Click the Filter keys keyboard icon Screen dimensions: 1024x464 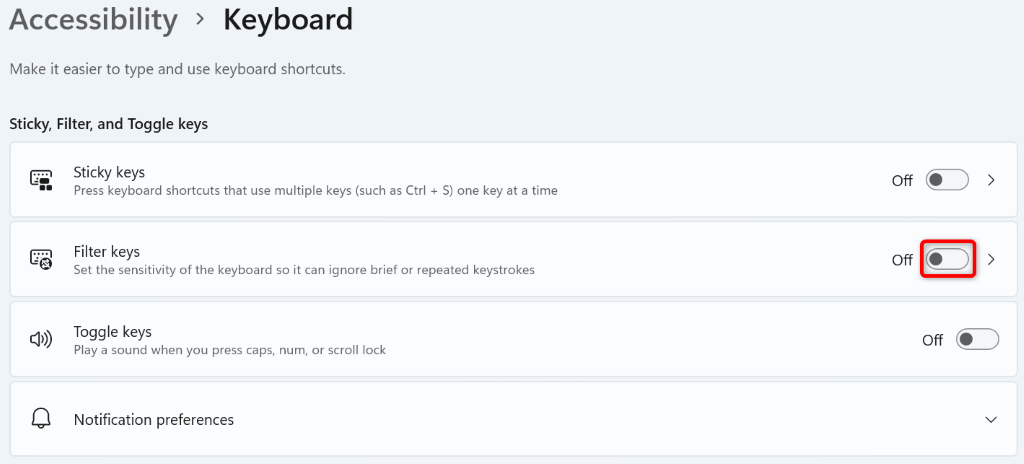coord(41,260)
